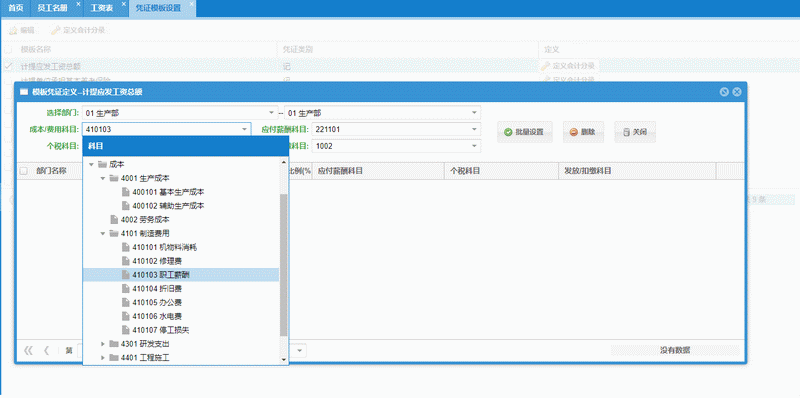This screenshot has width=800, height=398.
Task: Click the dialog's maximize/restore round icon
Action: (724, 92)
